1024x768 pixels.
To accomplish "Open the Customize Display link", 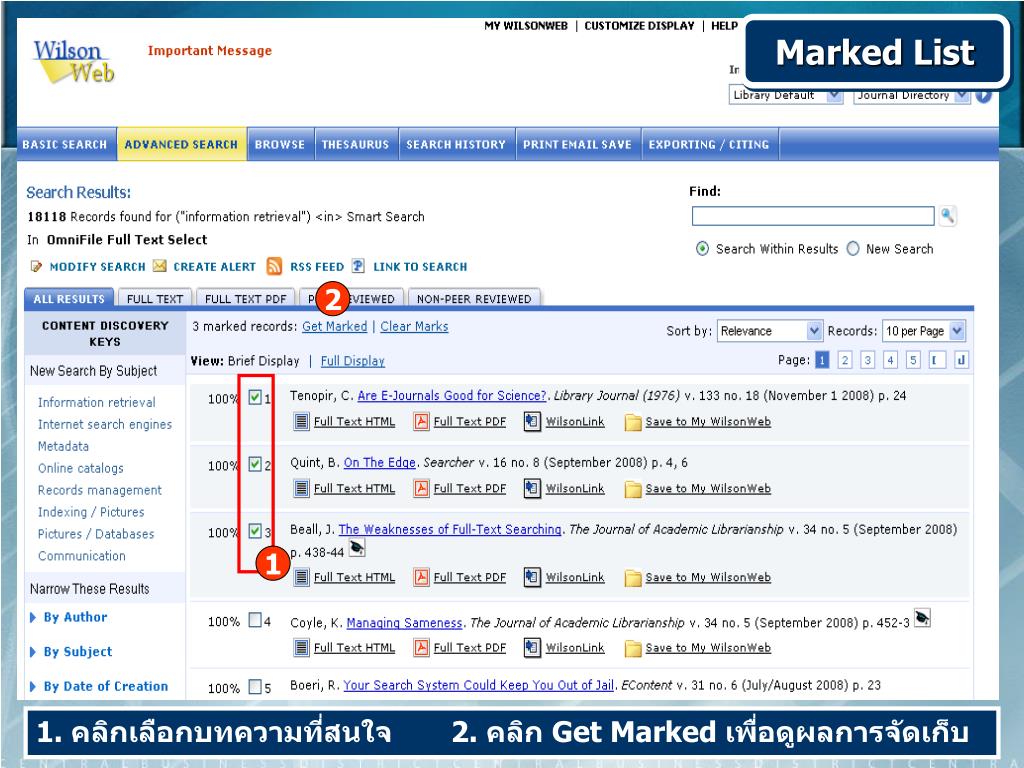I will pyautogui.click(x=639, y=25).
